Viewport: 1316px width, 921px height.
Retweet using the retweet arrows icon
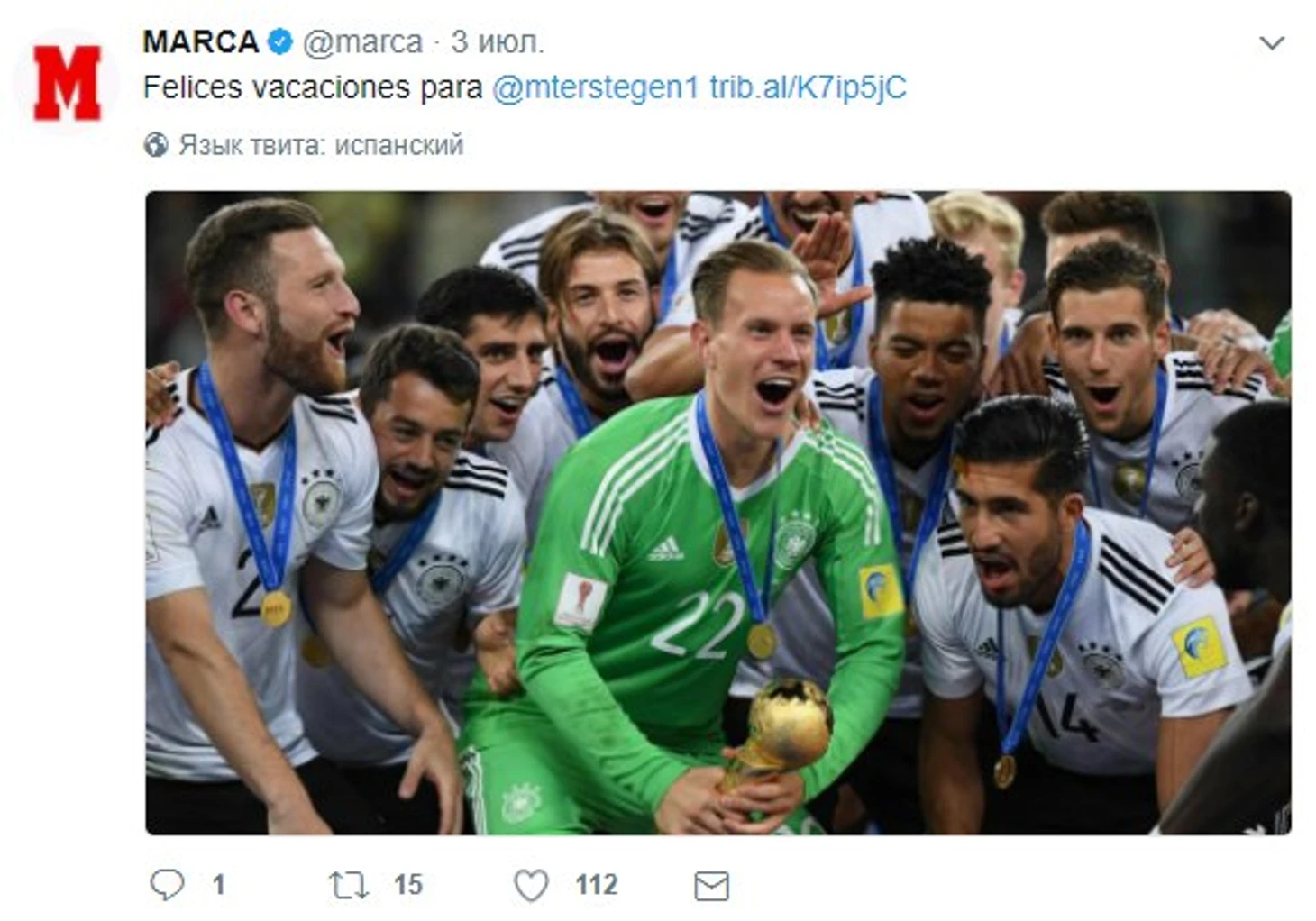click(349, 885)
